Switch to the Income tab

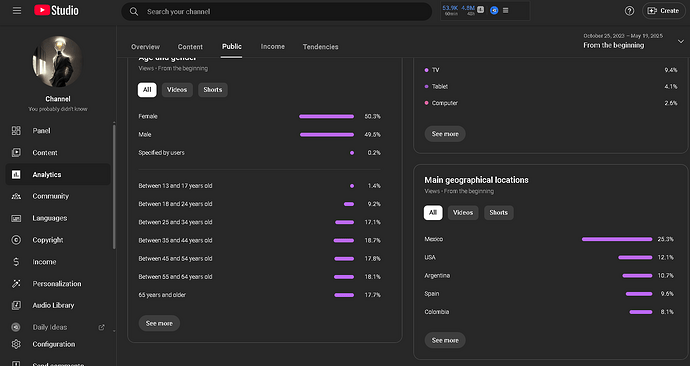click(x=272, y=47)
